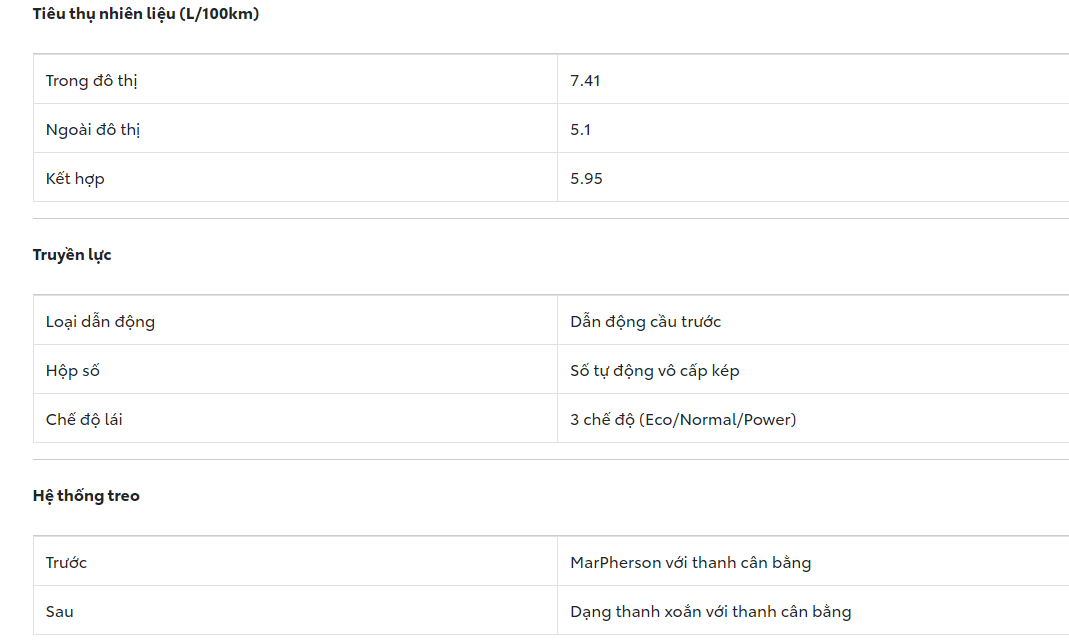Select the Kết hợp row label

click(75, 178)
